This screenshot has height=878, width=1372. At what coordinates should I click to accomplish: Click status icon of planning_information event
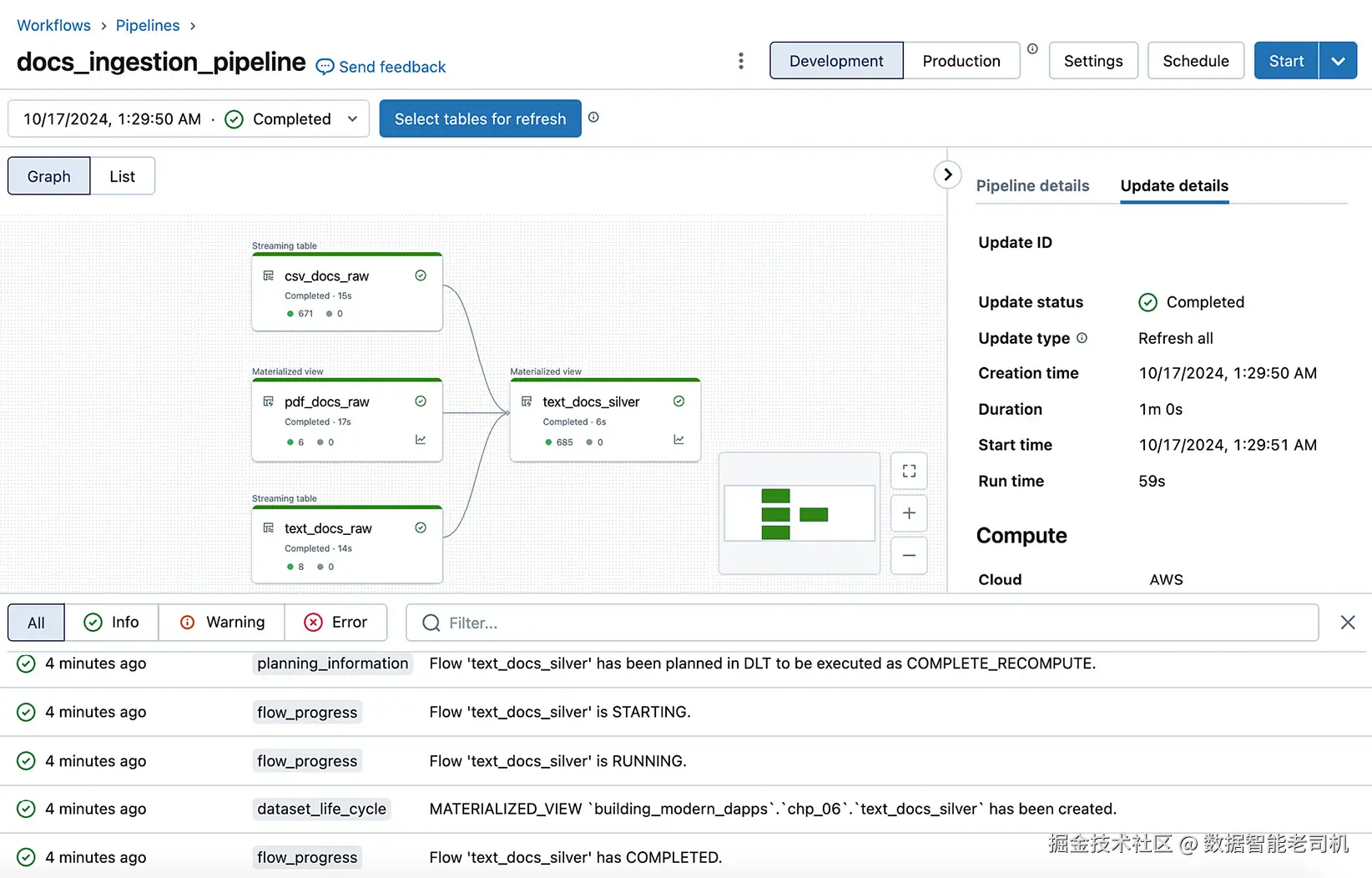[x=26, y=664]
